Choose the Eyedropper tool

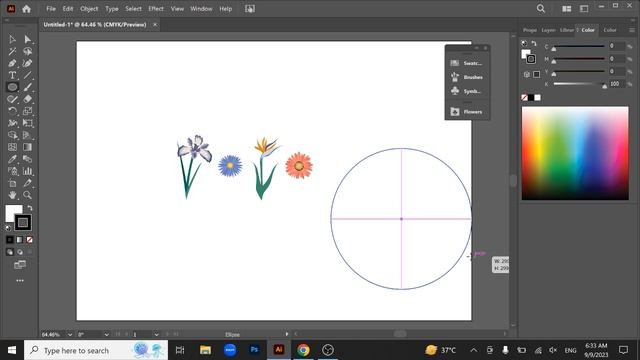[x=12, y=159]
